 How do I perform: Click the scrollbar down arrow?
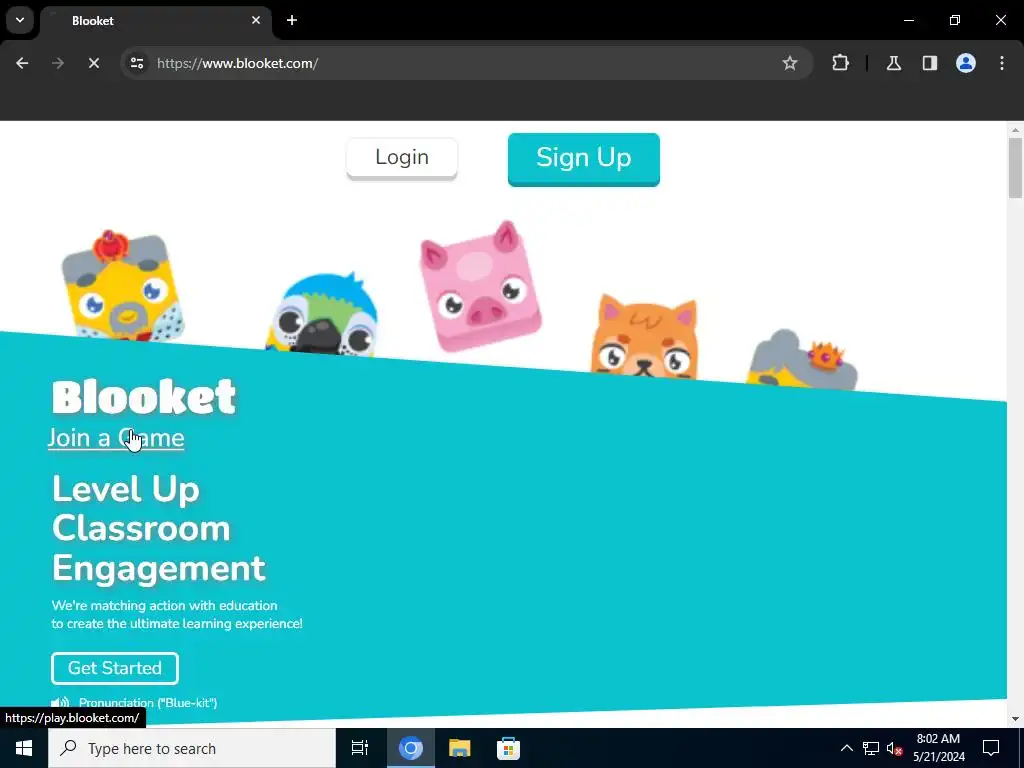(x=1015, y=719)
